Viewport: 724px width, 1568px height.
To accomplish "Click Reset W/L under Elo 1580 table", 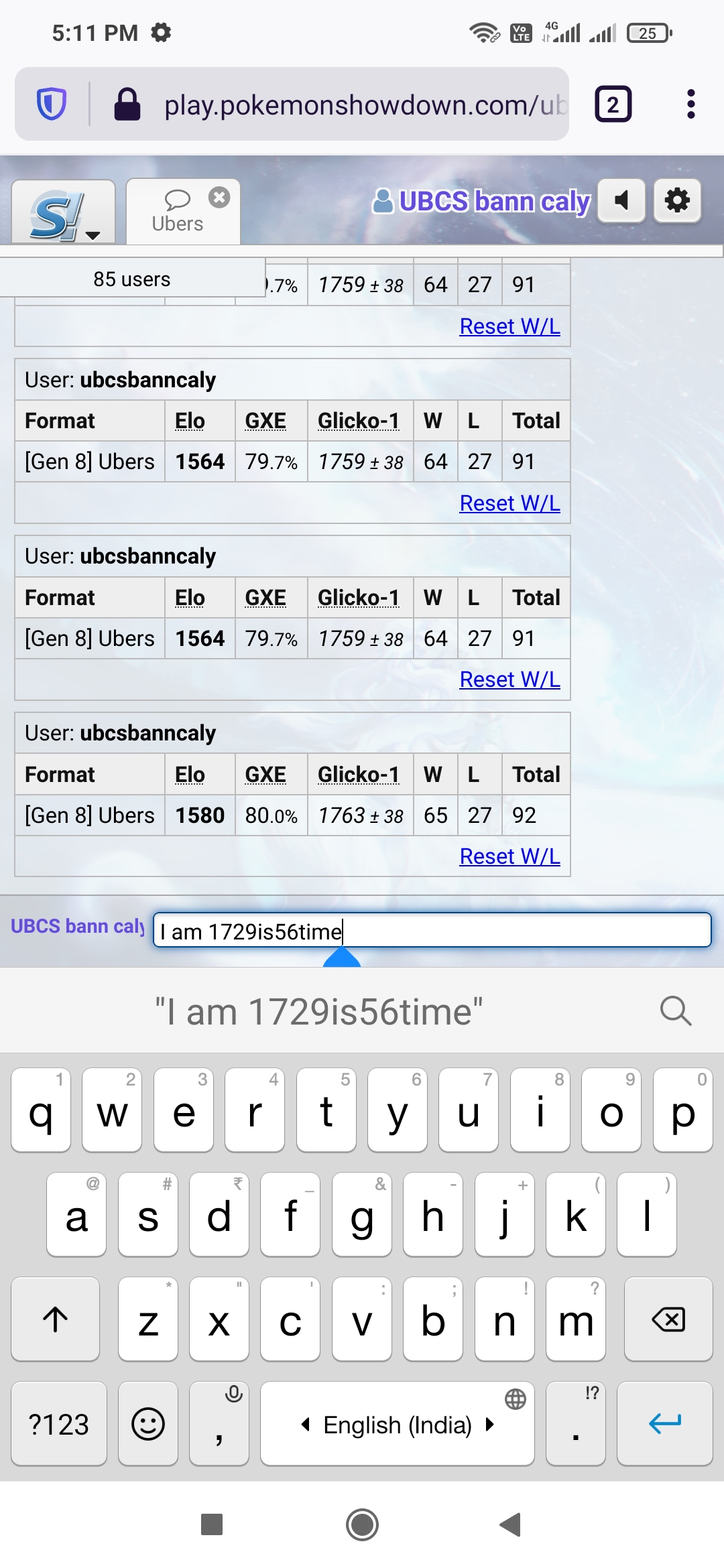I will point(509,856).
